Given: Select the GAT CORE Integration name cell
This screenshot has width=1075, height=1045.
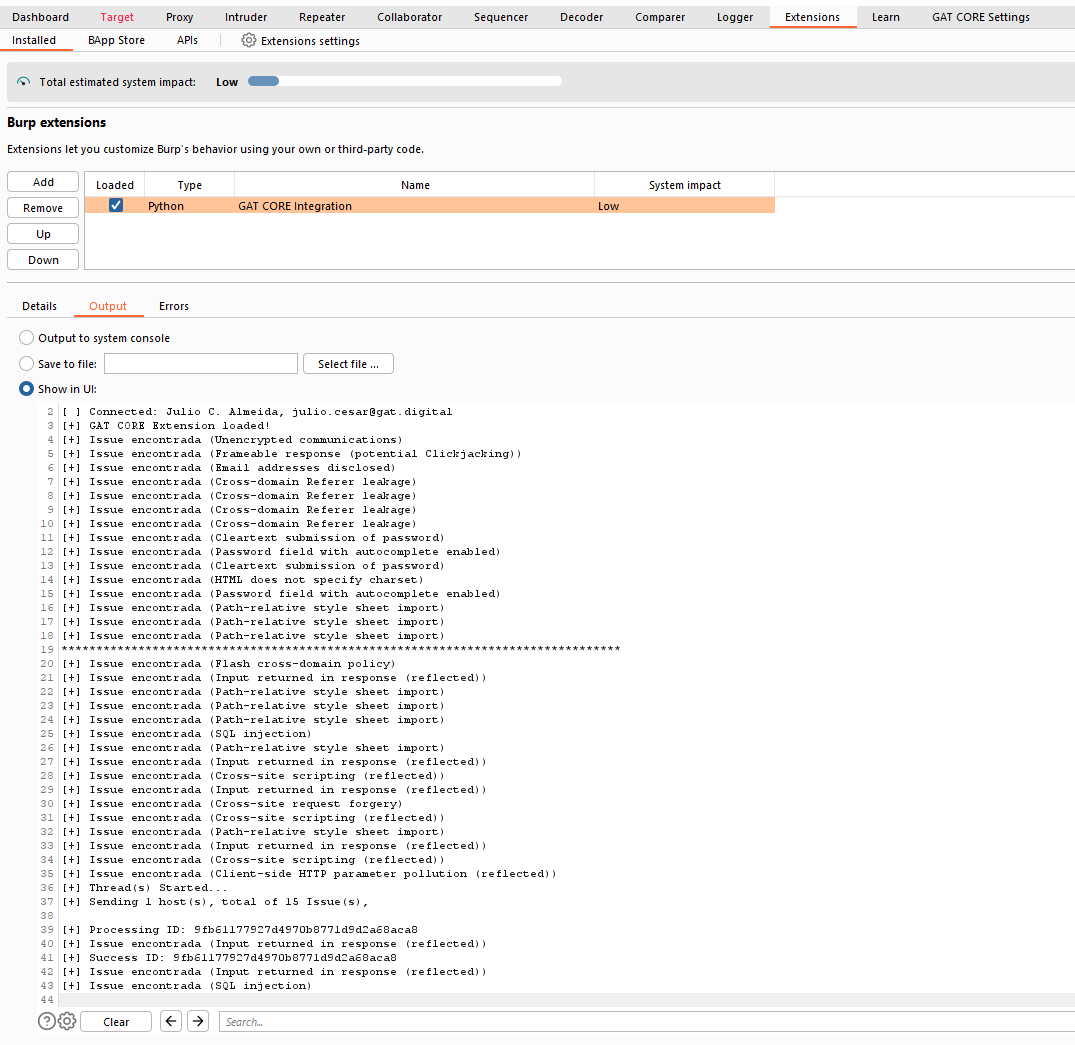Looking at the screenshot, I should click(x=415, y=206).
